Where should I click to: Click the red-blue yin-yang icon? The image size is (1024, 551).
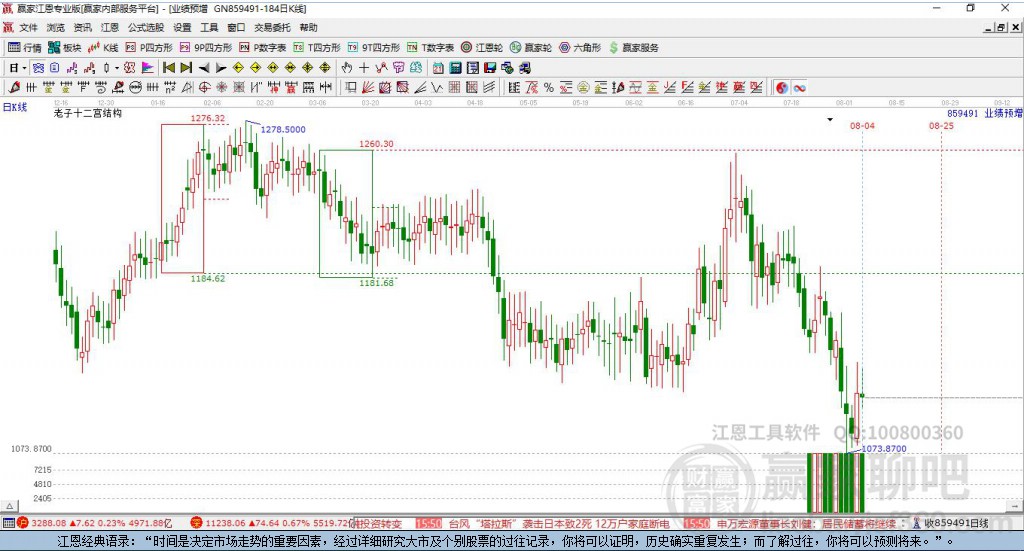click(782, 87)
